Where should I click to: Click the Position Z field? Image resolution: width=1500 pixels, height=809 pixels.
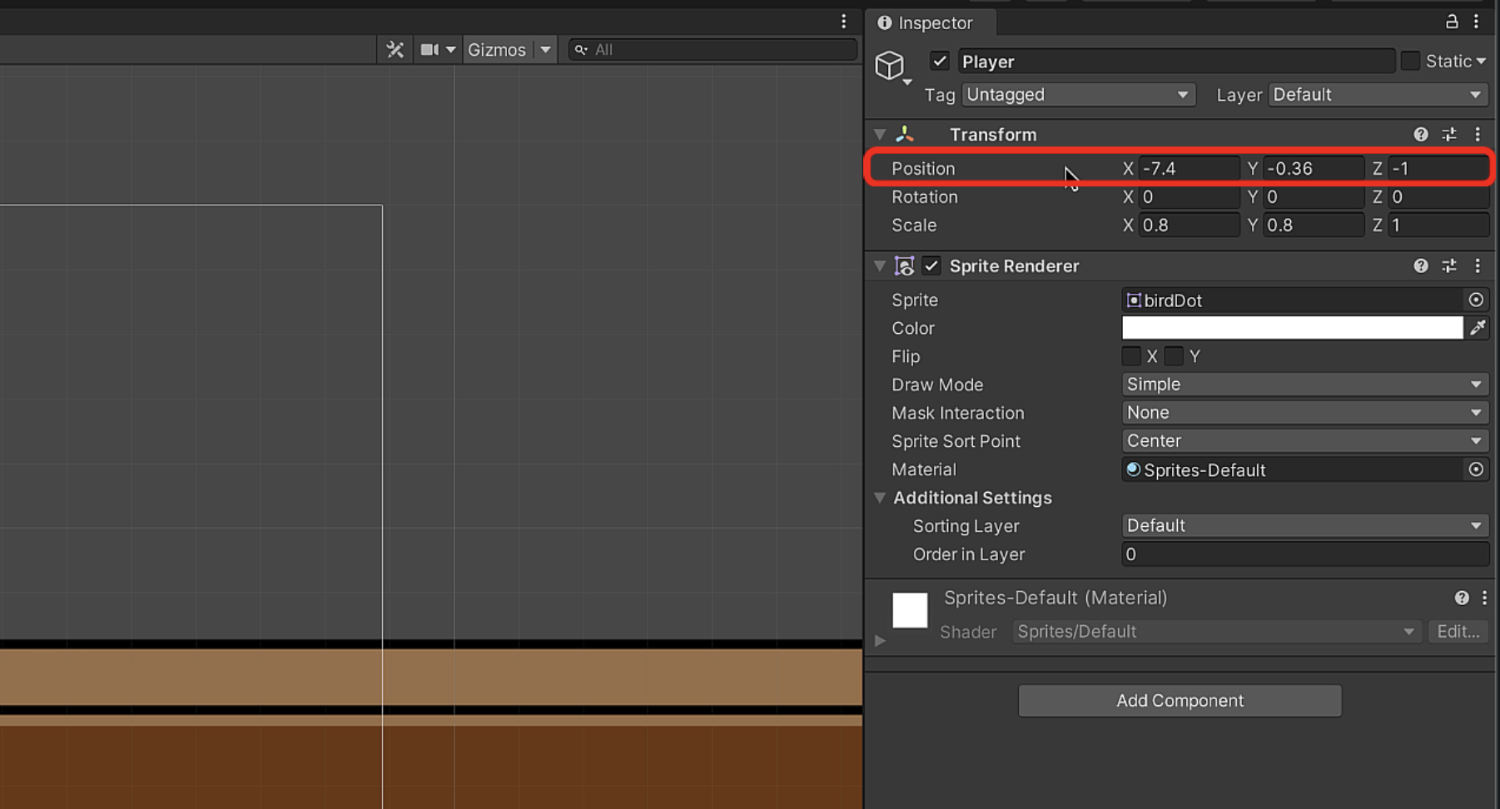click(1438, 169)
